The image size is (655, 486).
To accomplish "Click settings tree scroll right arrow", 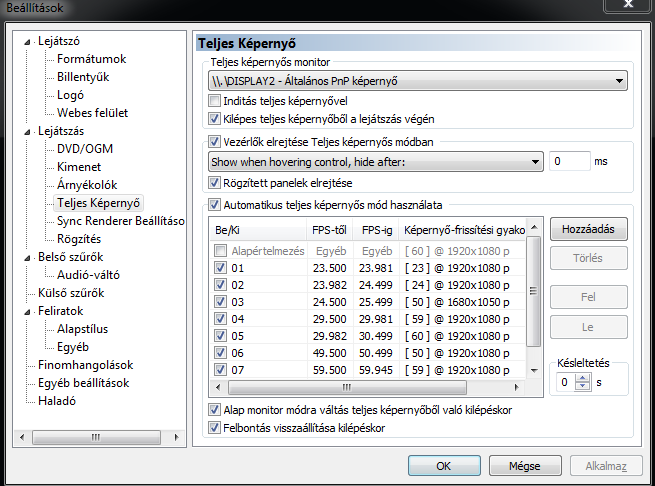I will point(176,438).
